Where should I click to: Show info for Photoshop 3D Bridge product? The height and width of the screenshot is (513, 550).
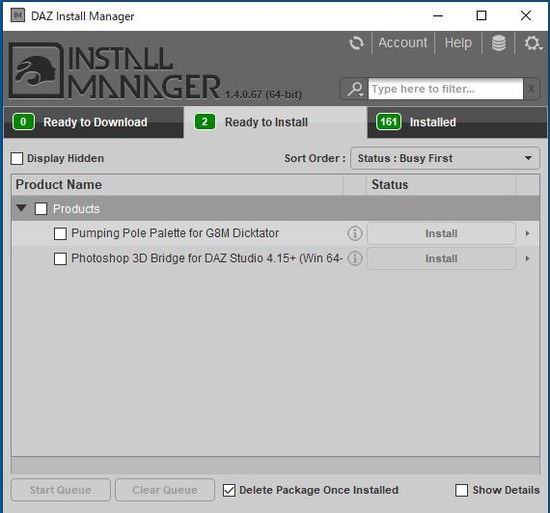[x=355, y=258]
